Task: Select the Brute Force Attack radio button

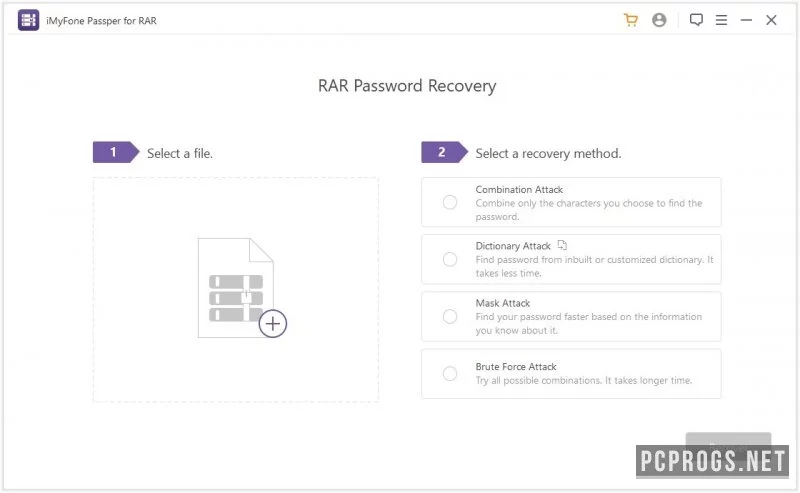Action: pyautogui.click(x=449, y=374)
